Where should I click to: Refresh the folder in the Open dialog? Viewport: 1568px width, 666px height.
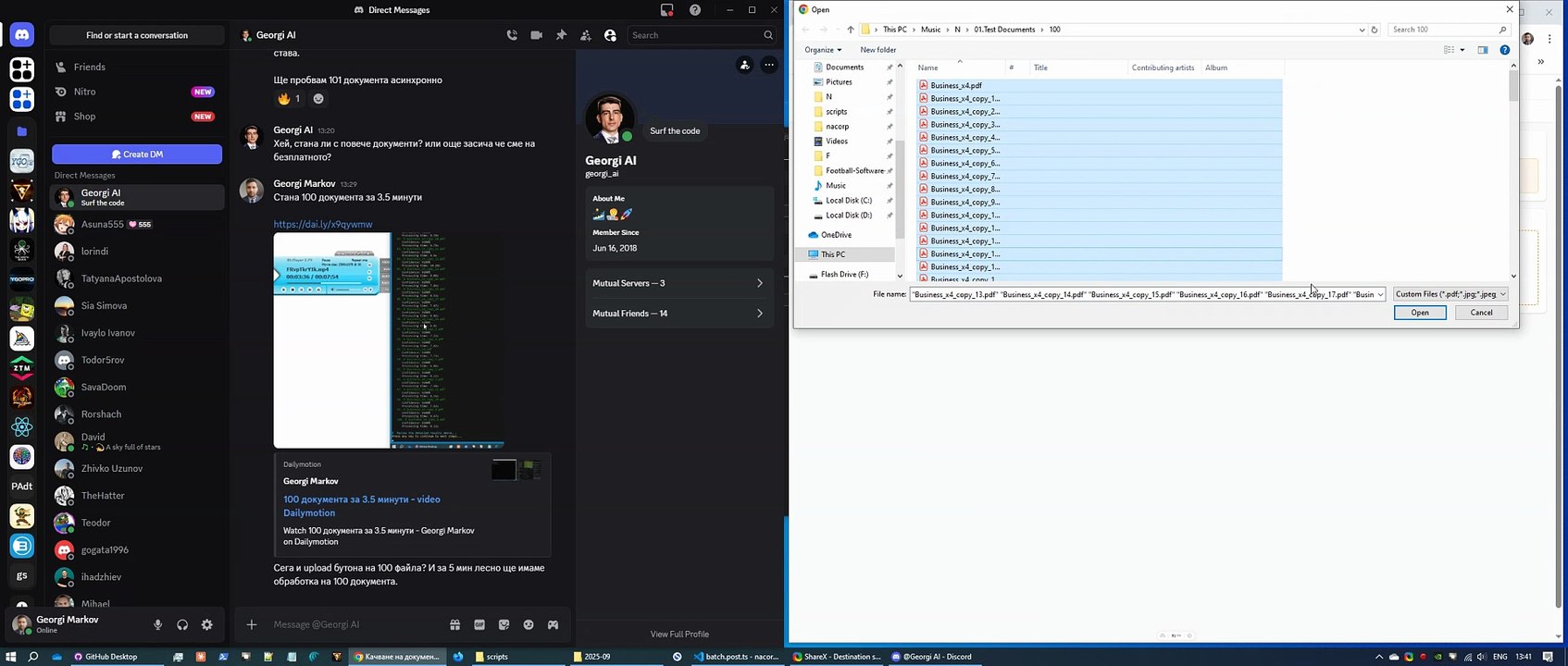coord(1375,30)
